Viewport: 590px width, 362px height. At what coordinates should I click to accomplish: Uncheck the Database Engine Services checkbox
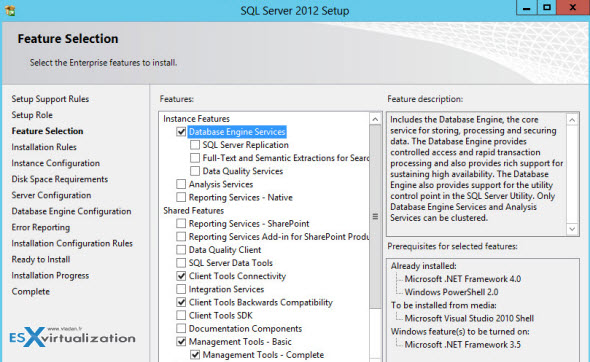tap(181, 132)
